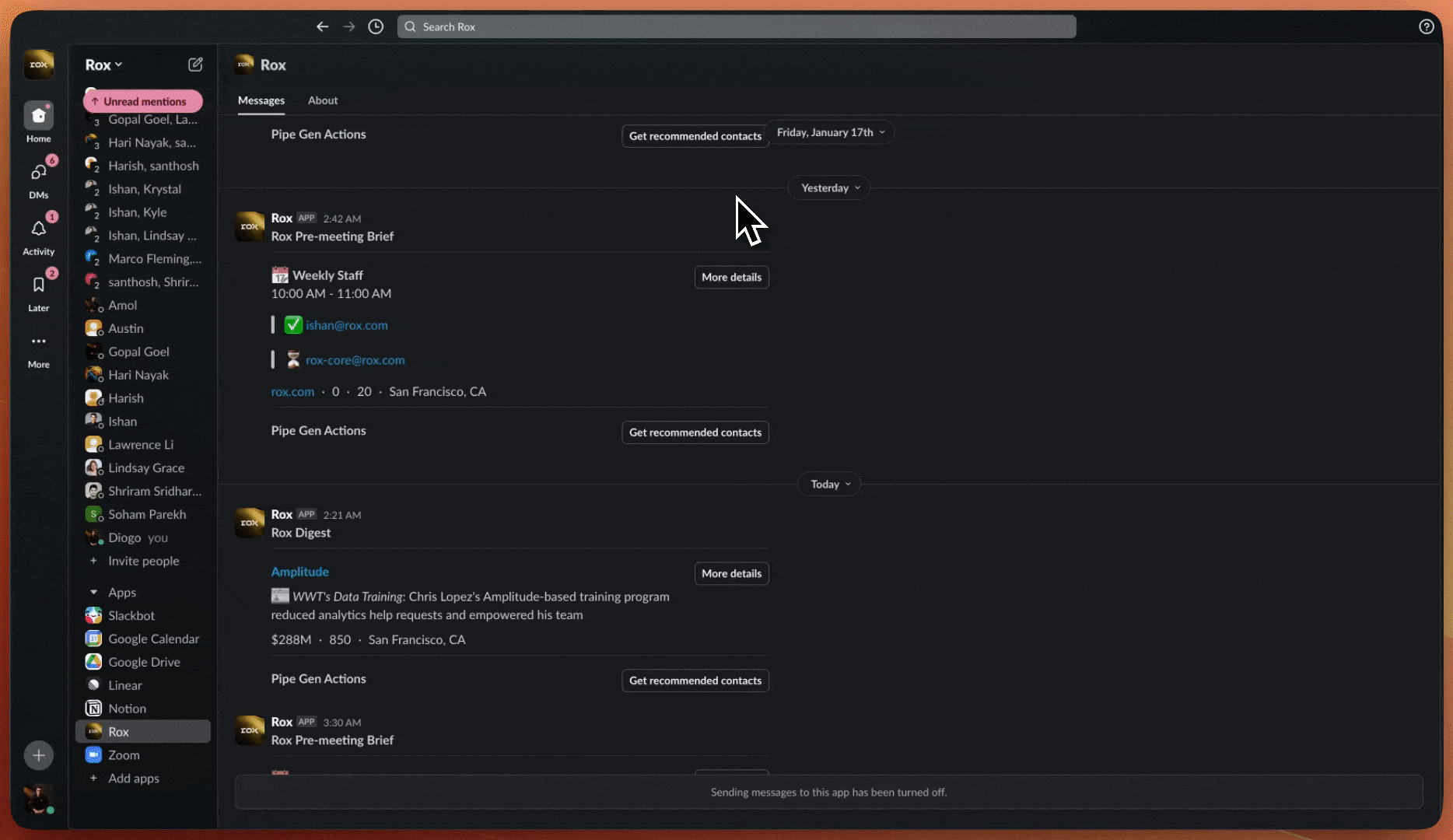Click the Search Rox field

click(x=736, y=26)
